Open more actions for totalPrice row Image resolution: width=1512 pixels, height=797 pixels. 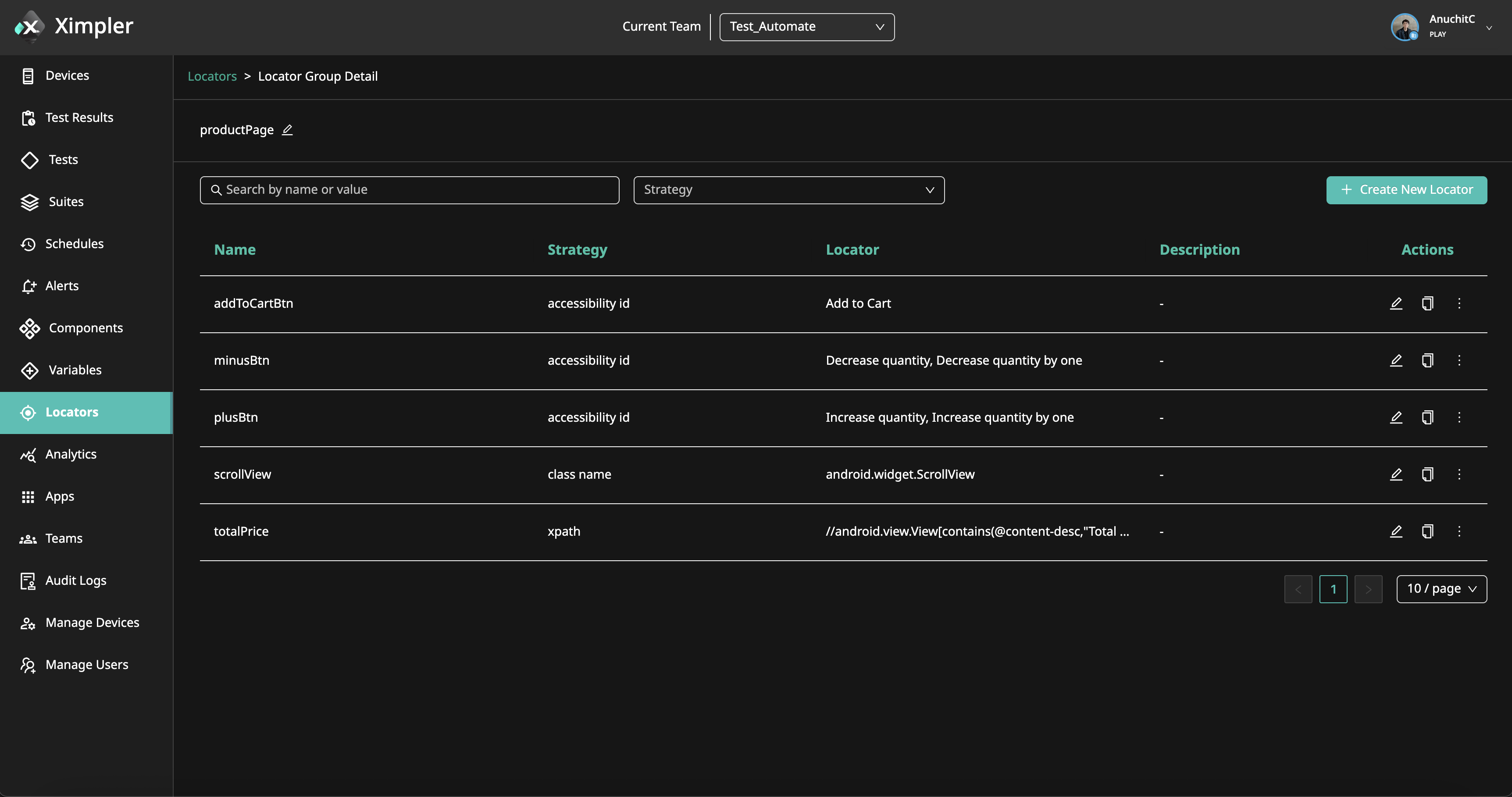tap(1460, 531)
